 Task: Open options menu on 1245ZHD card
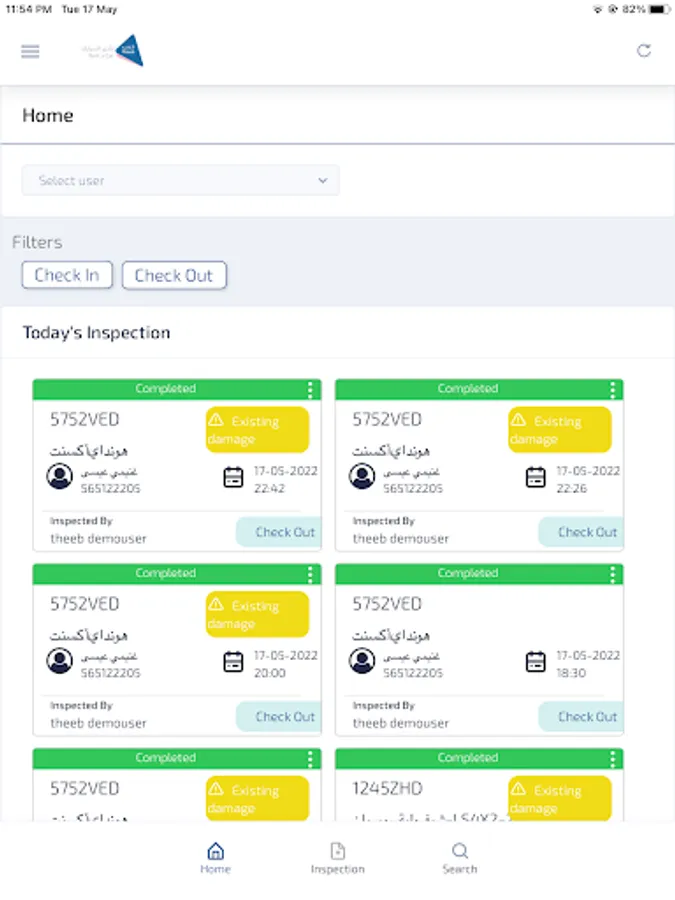click(612, 759)
